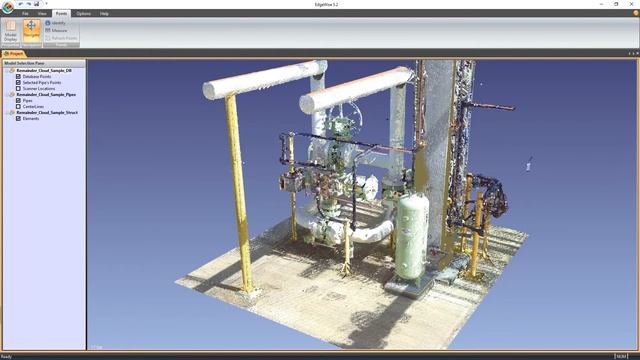Click the Redo arrow in quick access toolbar
640x360 pixels.
tap(29, 4)
